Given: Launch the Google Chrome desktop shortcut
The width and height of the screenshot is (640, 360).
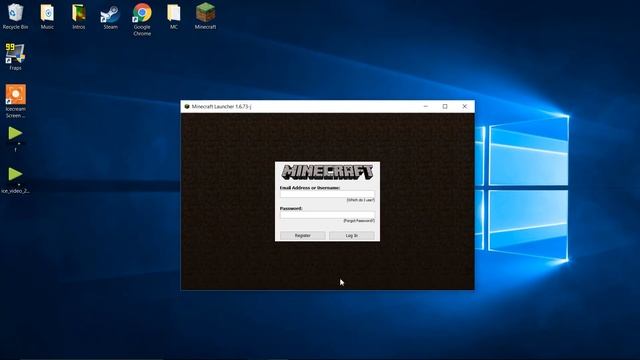Looking at the screenshot, I should [x=142, y=20].
